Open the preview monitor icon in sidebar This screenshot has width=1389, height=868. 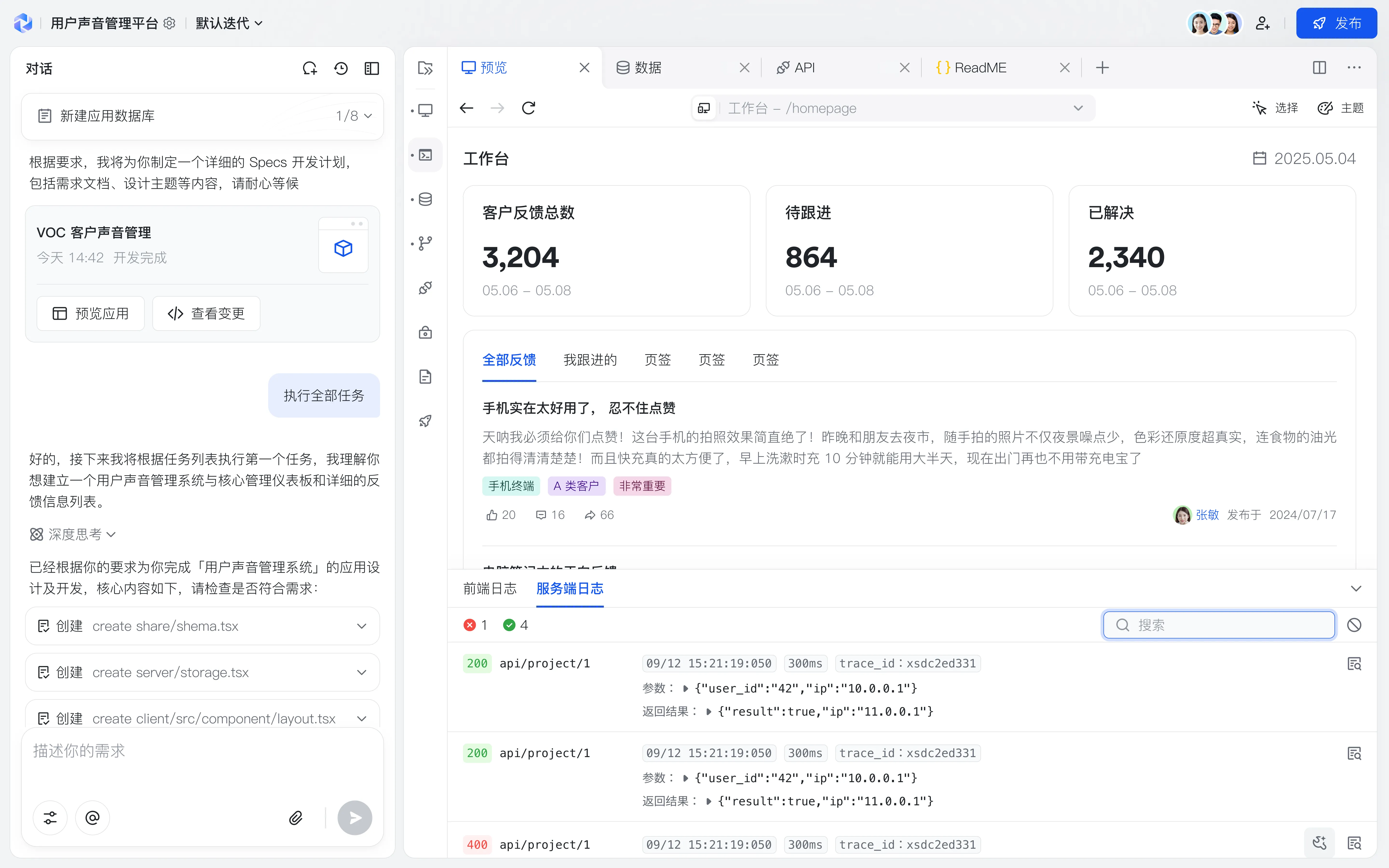pyautogui.click(x=425, y=110)
